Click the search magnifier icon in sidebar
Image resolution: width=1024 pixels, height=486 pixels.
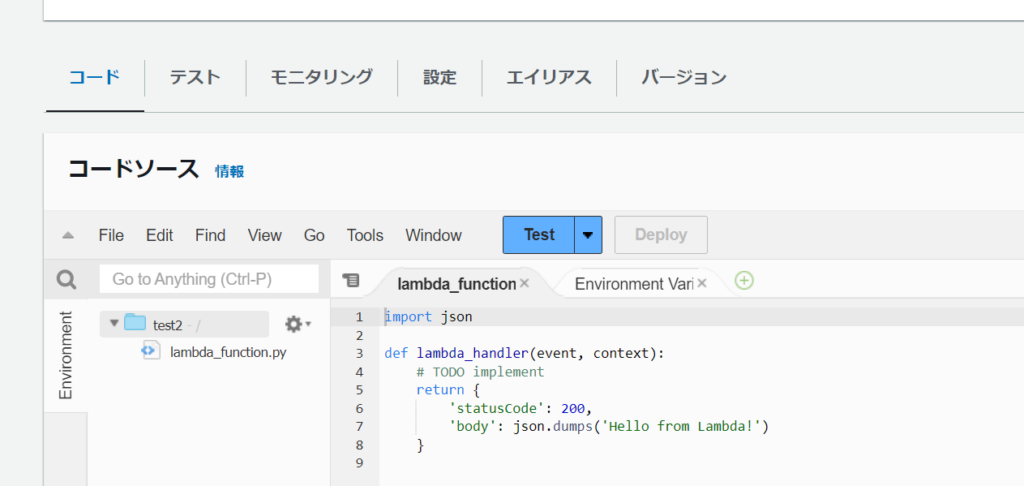point(66,280)
